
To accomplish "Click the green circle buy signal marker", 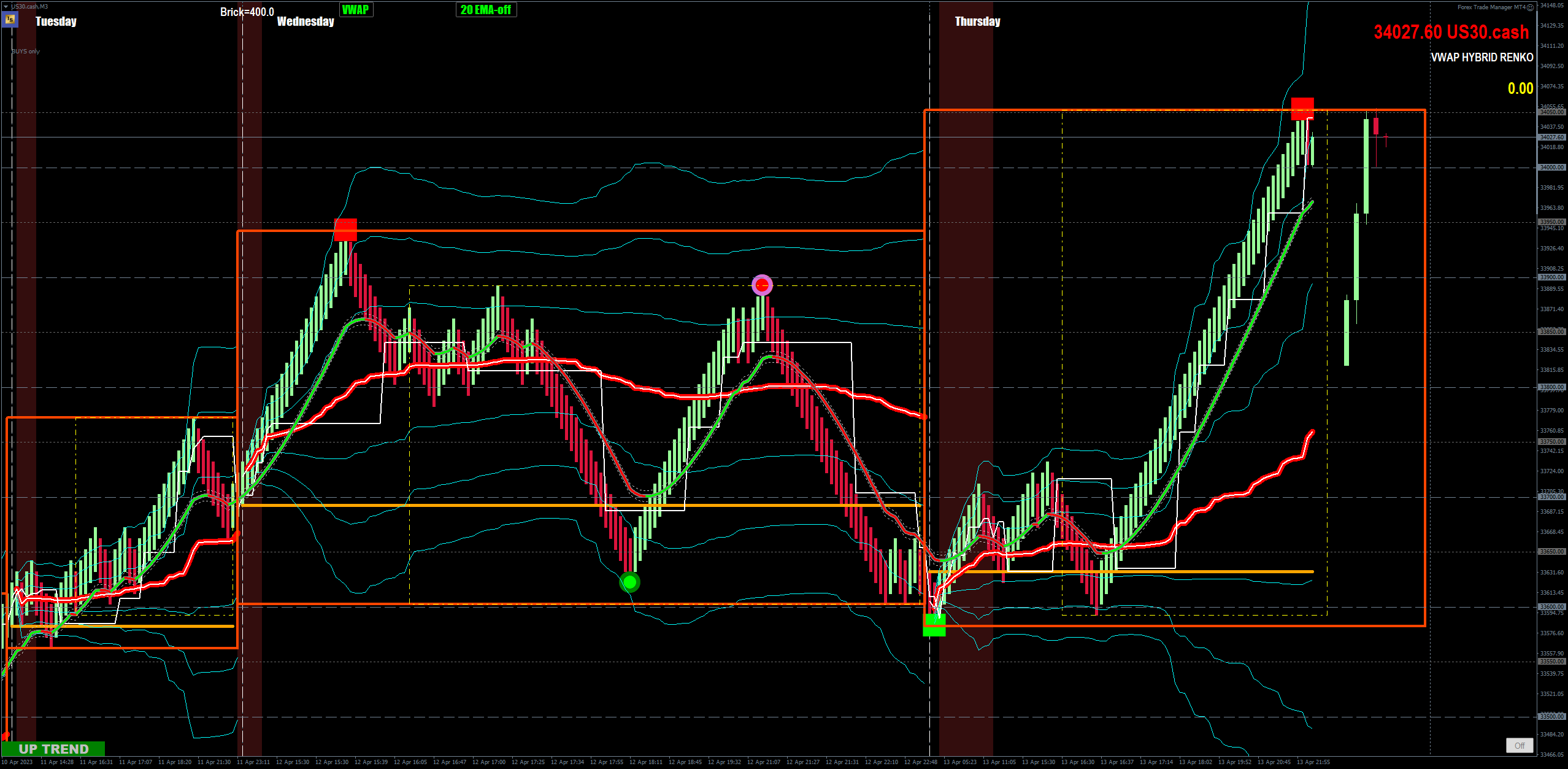I will 629,581.
